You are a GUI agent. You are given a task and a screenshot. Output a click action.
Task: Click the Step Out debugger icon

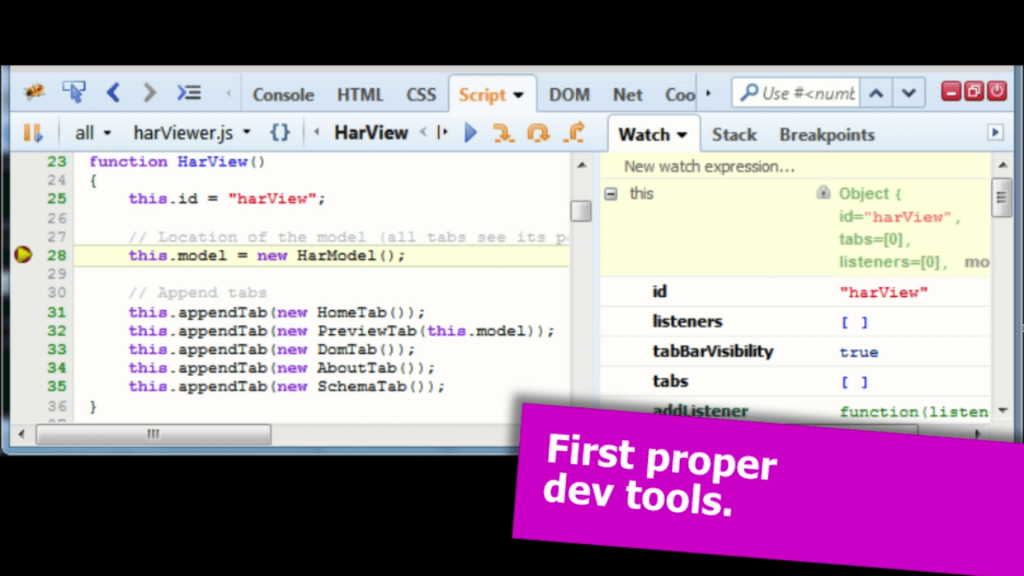[574, 133]
